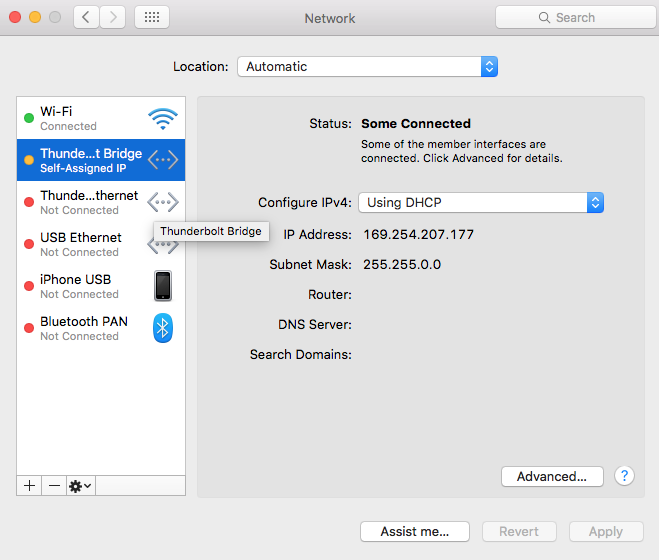
Task: Click the Wi-Fi signal icon in sidebar
Action: point(162,118)
